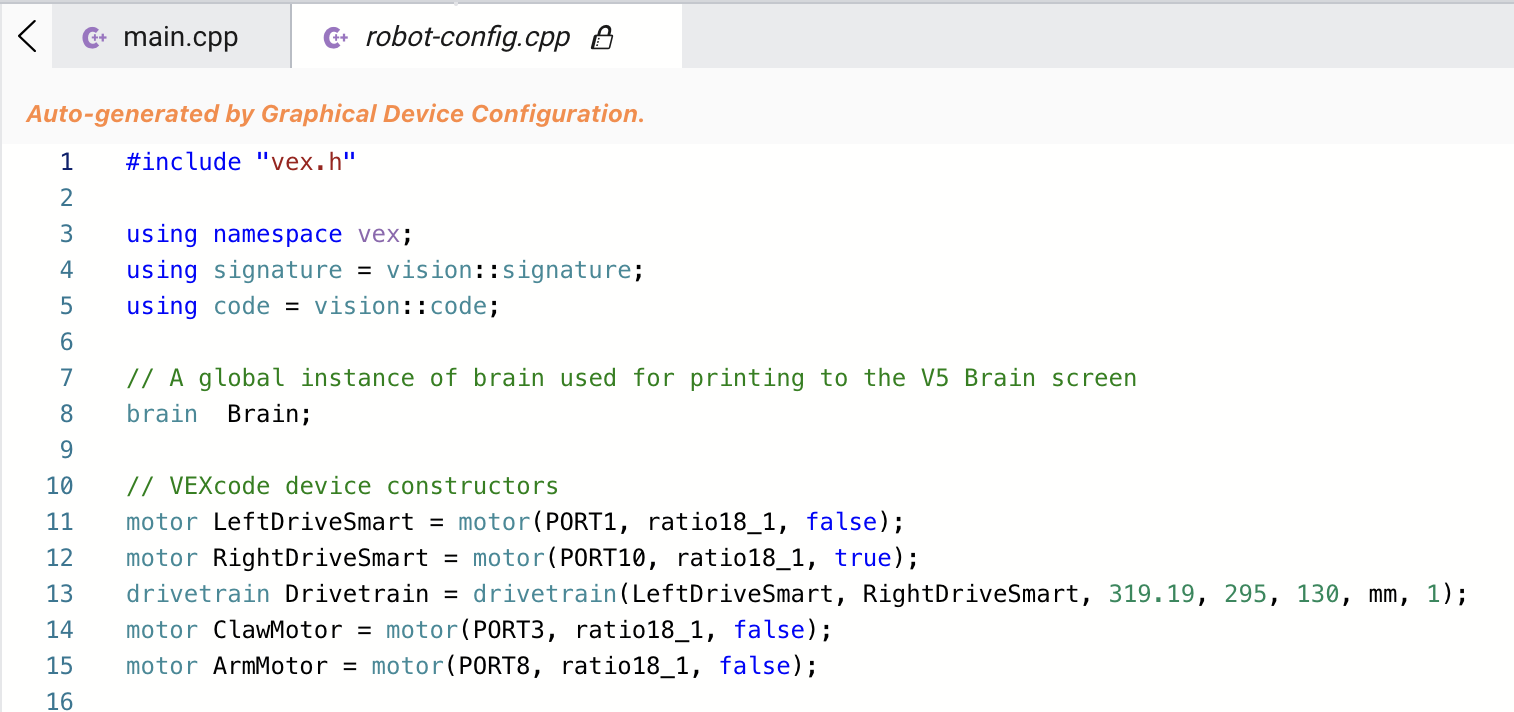1514x712 pixels.
Task: Click the 'Drivetrain' variable name on line 13
Action: coord(357,594)
